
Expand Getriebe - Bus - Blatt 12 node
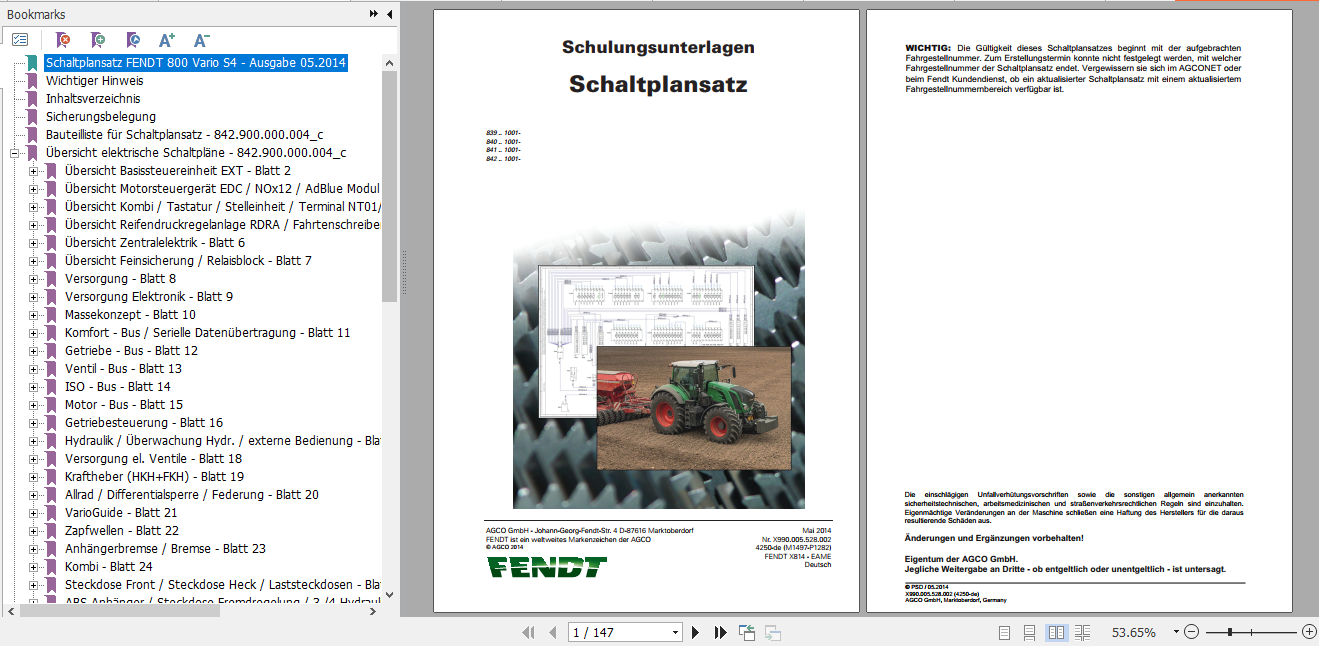[x=33, y=351]
